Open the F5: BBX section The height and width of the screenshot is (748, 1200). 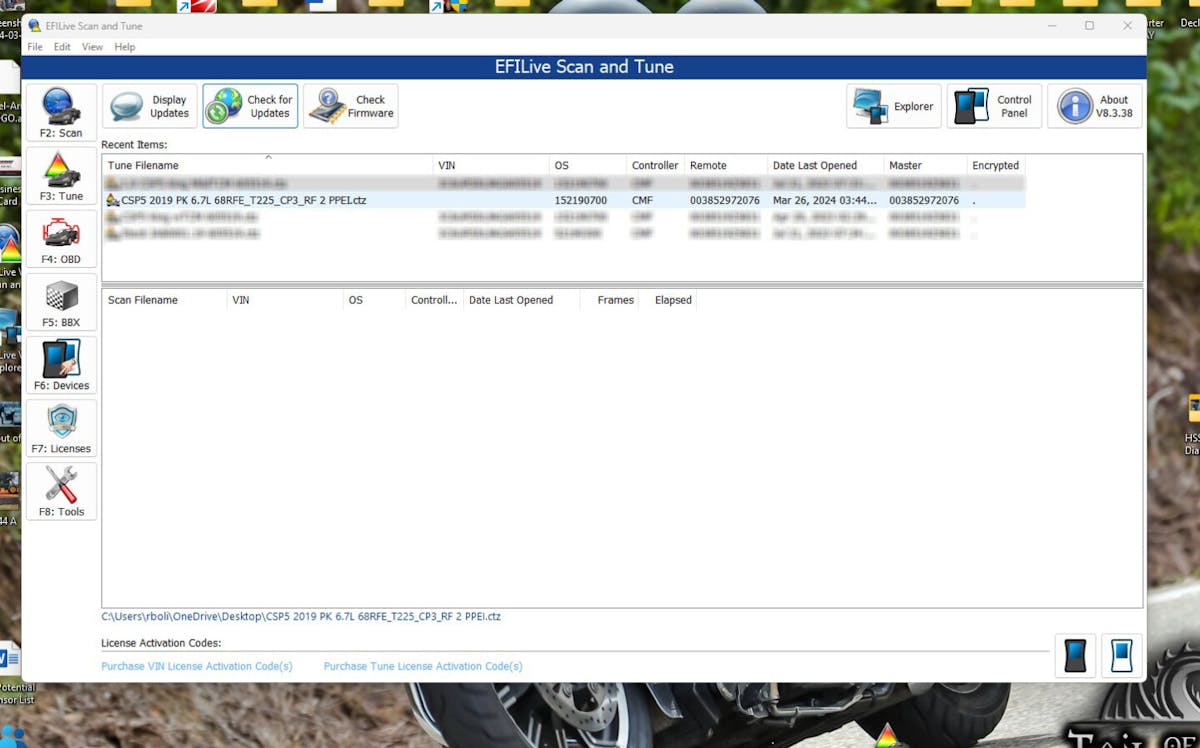[x=61, y=302]
